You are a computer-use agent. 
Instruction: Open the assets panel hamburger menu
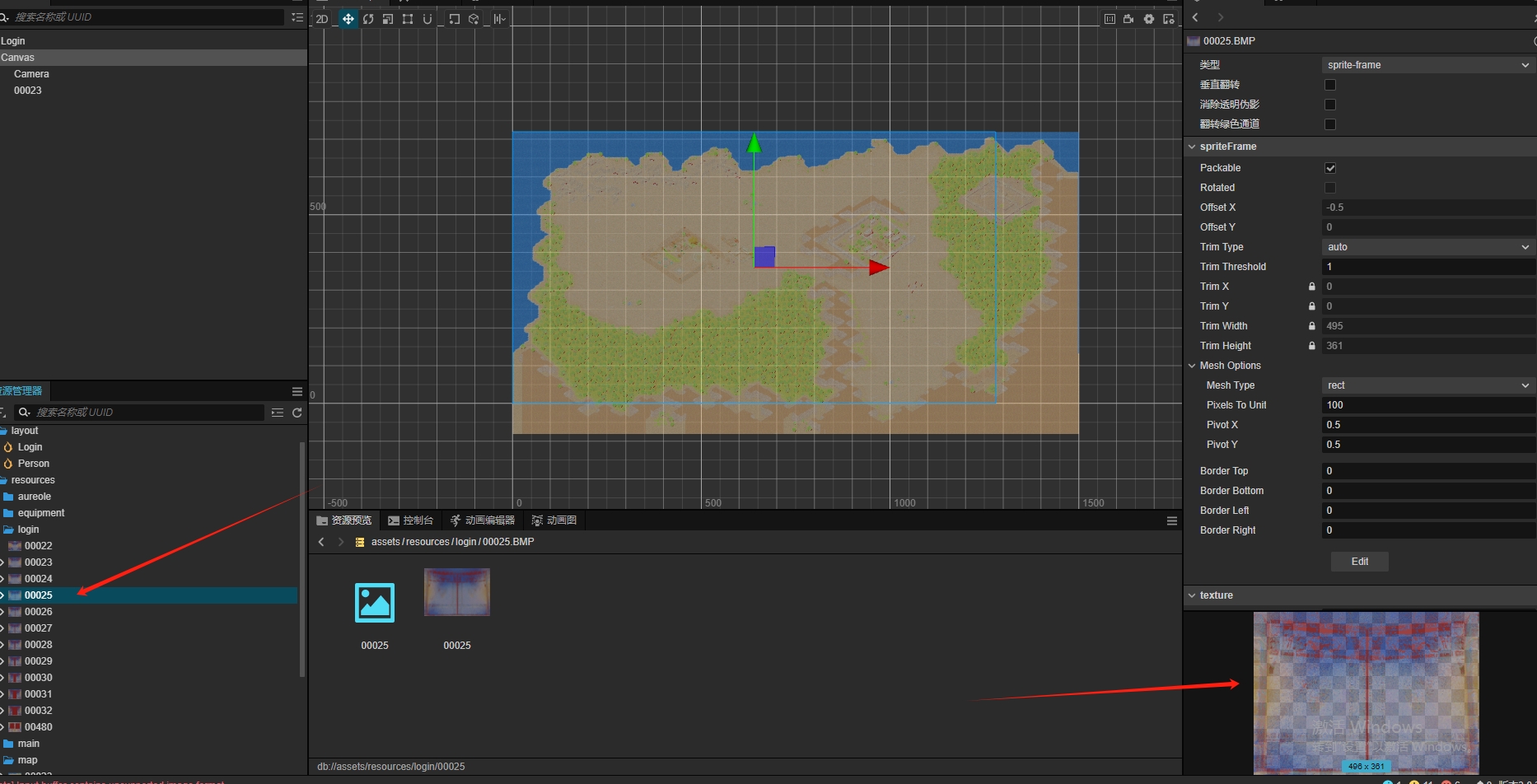(297, 391)
